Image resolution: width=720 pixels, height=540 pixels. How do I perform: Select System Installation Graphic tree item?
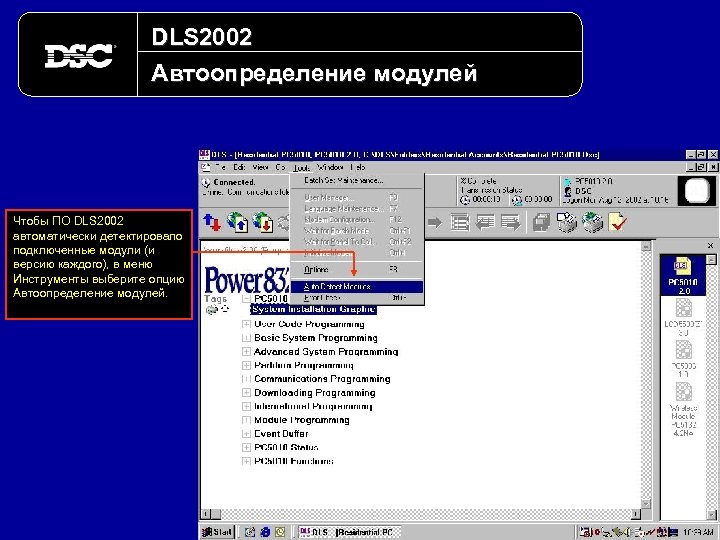(314, 309)
